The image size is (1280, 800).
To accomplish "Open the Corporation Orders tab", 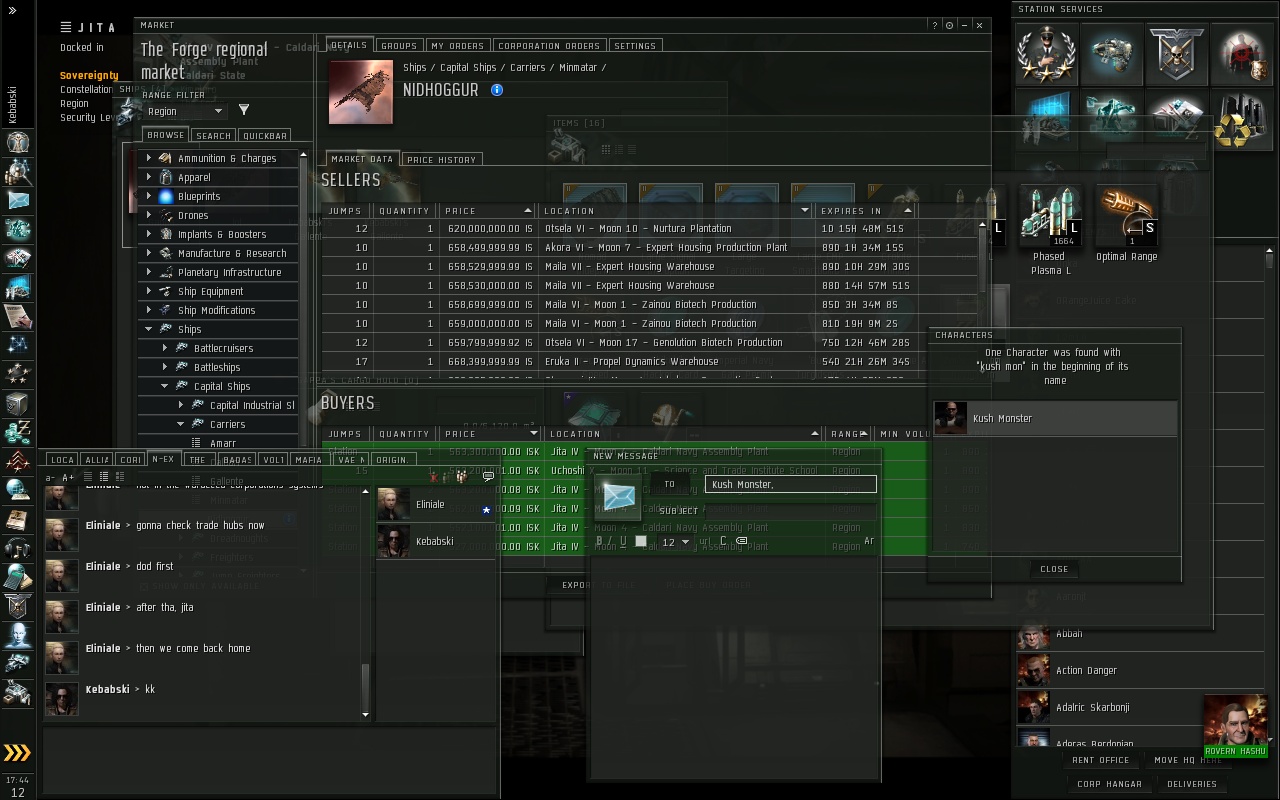I will tap(549, 46).
